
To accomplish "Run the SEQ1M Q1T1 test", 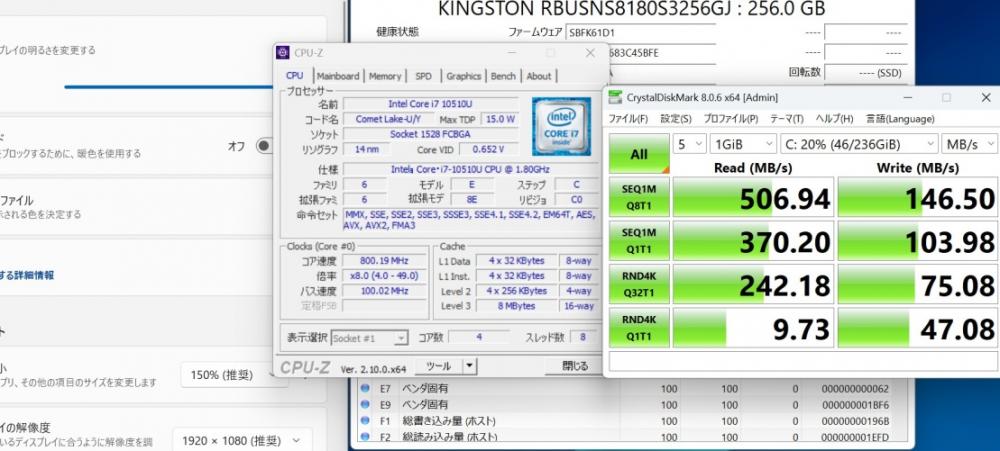I will (639, 242).
